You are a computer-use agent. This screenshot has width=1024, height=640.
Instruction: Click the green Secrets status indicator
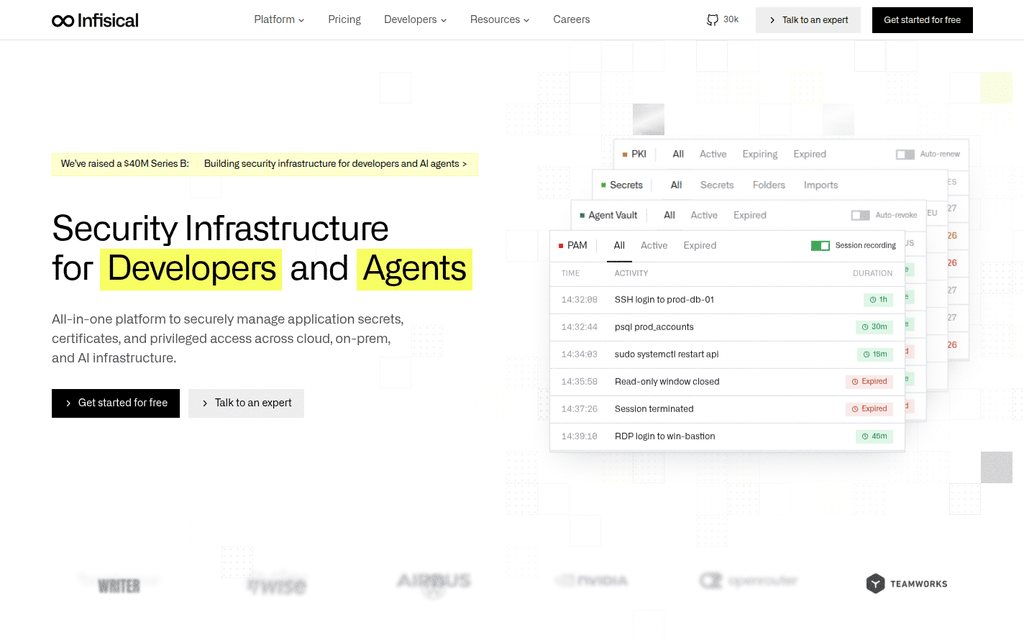coord(603,185)
